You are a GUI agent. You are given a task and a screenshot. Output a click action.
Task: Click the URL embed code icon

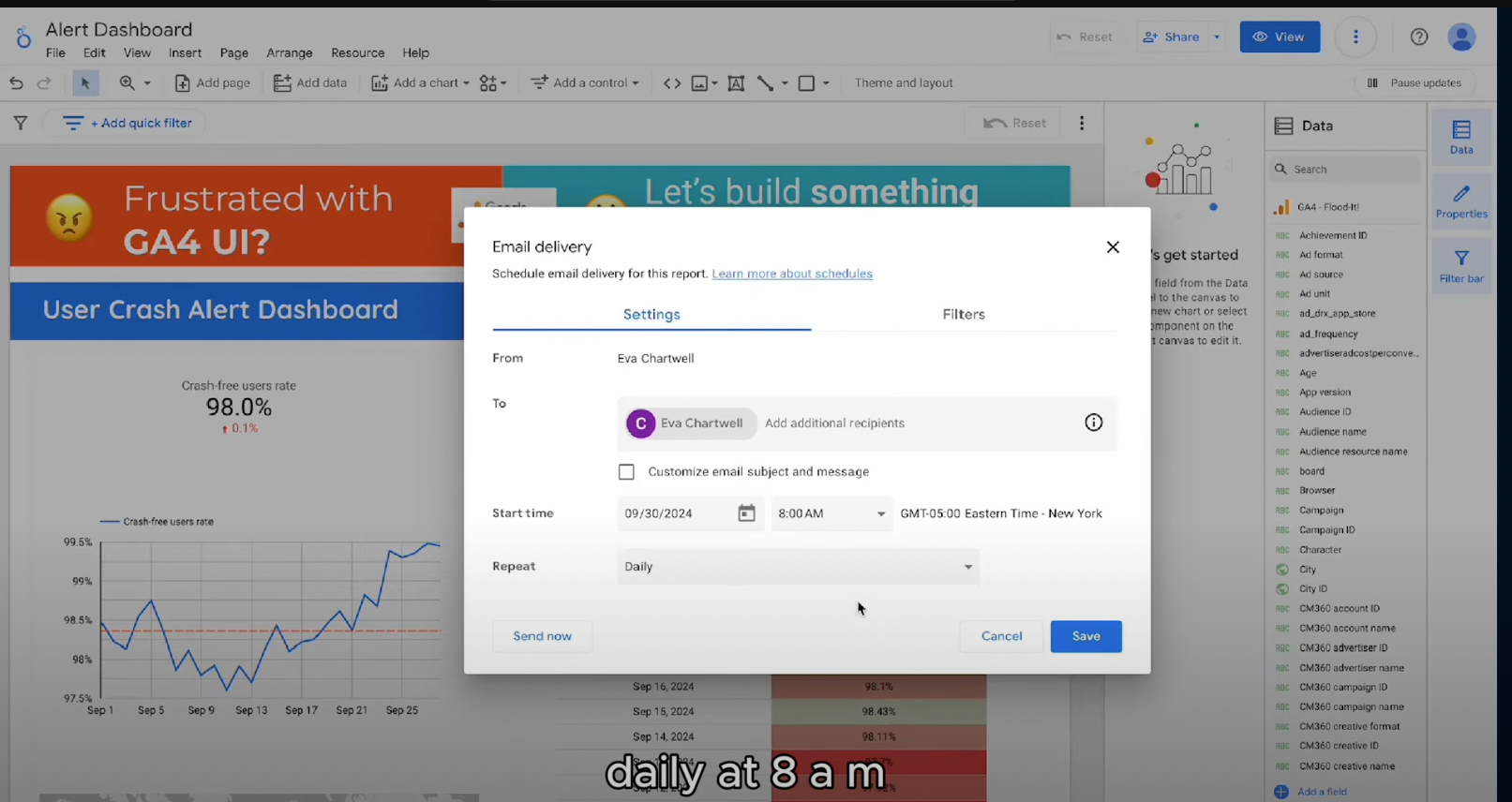(x=672, y=83)
